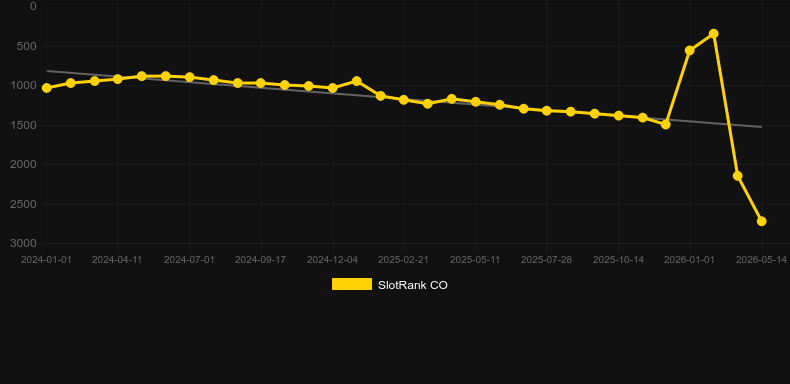Select the first data point at 2024-01-01
The width and height of the screenshot is (790, 384).
pyautogui.click(x=46, y=88)
